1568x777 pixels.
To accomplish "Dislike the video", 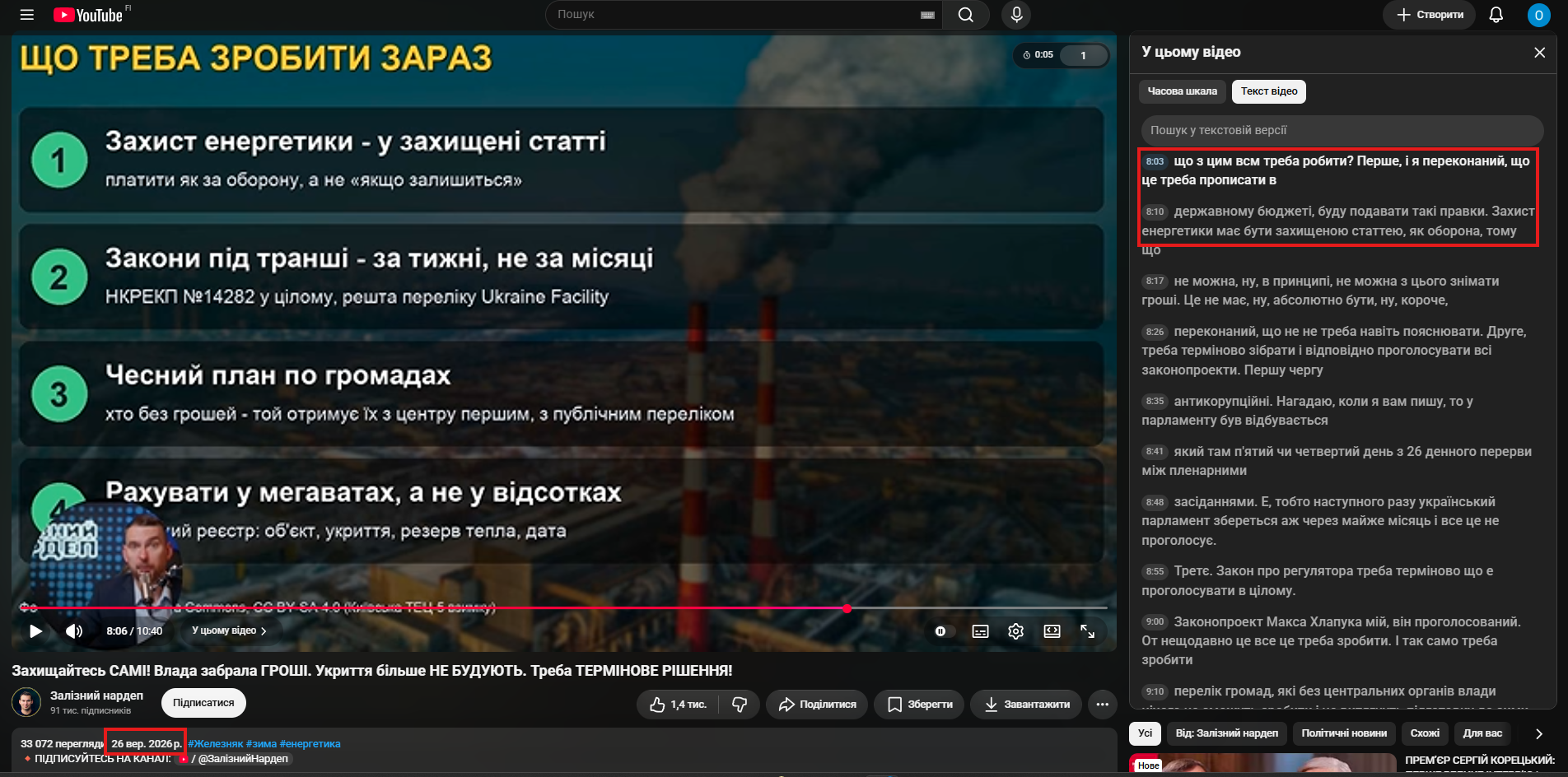I will [740, 705].
